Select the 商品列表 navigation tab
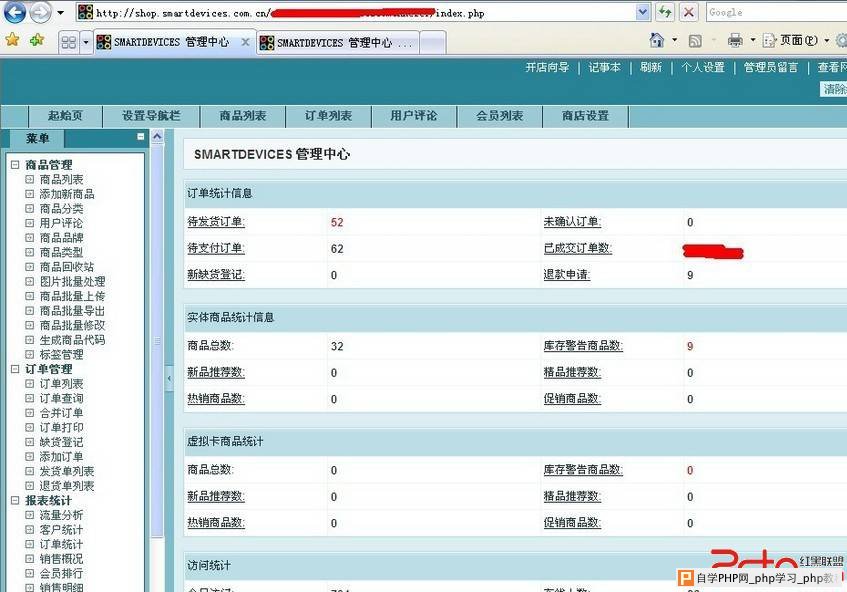This screenshot has width=847, height=592. click(x=243, y=116)
